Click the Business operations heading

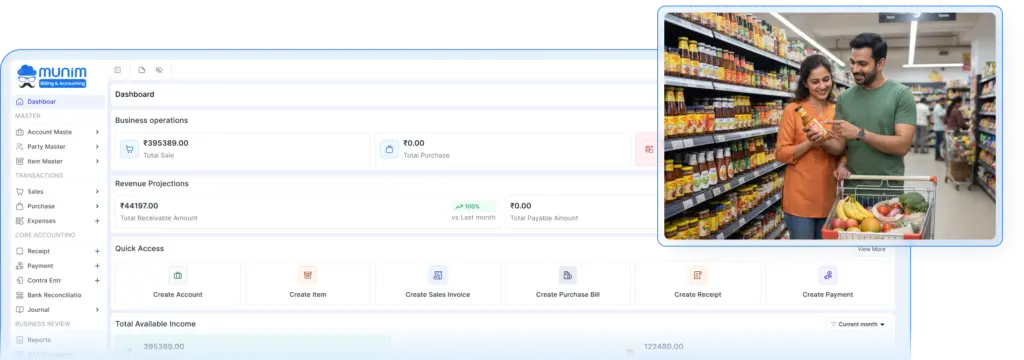(x=152, y=120)
